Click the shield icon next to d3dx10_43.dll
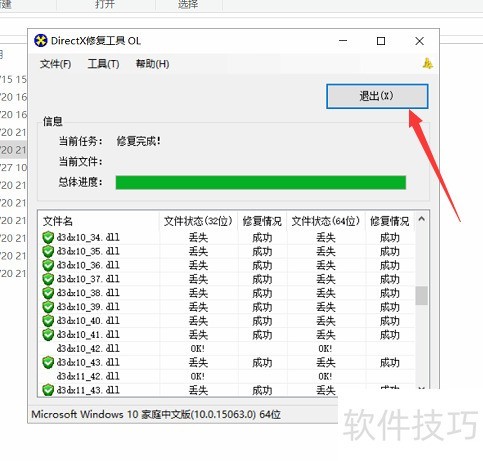This screenshot has height=461, width=483. coord(48,363)
